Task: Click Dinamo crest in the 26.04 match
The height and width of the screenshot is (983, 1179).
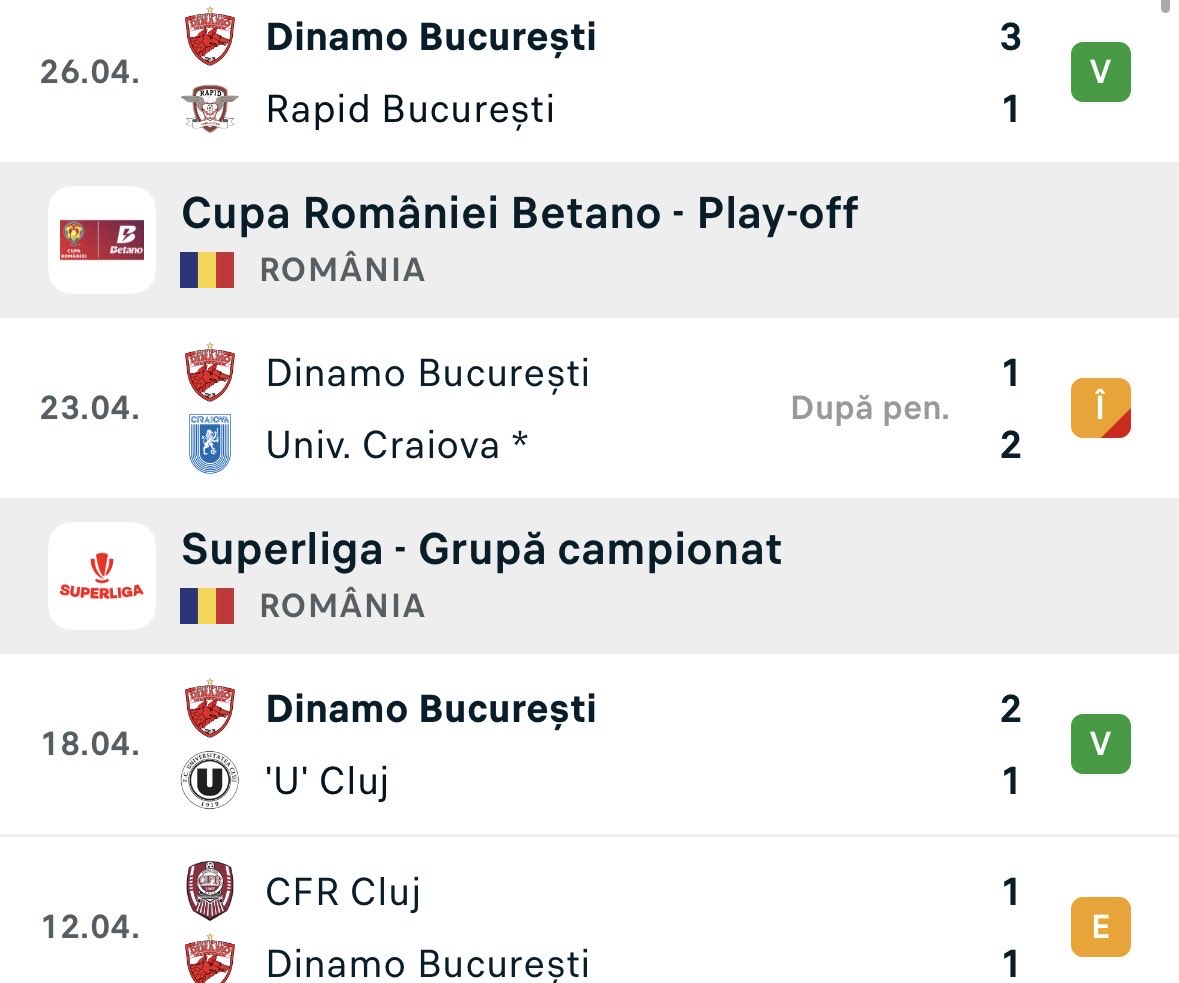Action: pos(210,36)
